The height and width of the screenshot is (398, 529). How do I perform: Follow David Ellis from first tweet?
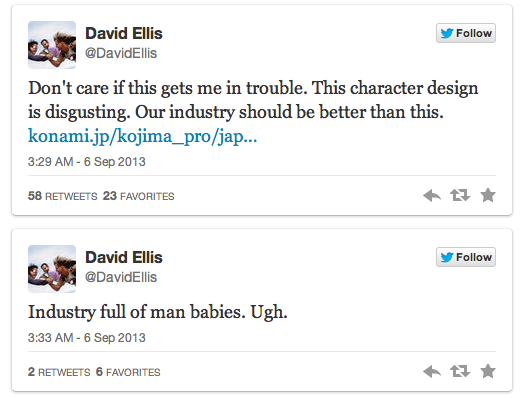tap(466, 33)
